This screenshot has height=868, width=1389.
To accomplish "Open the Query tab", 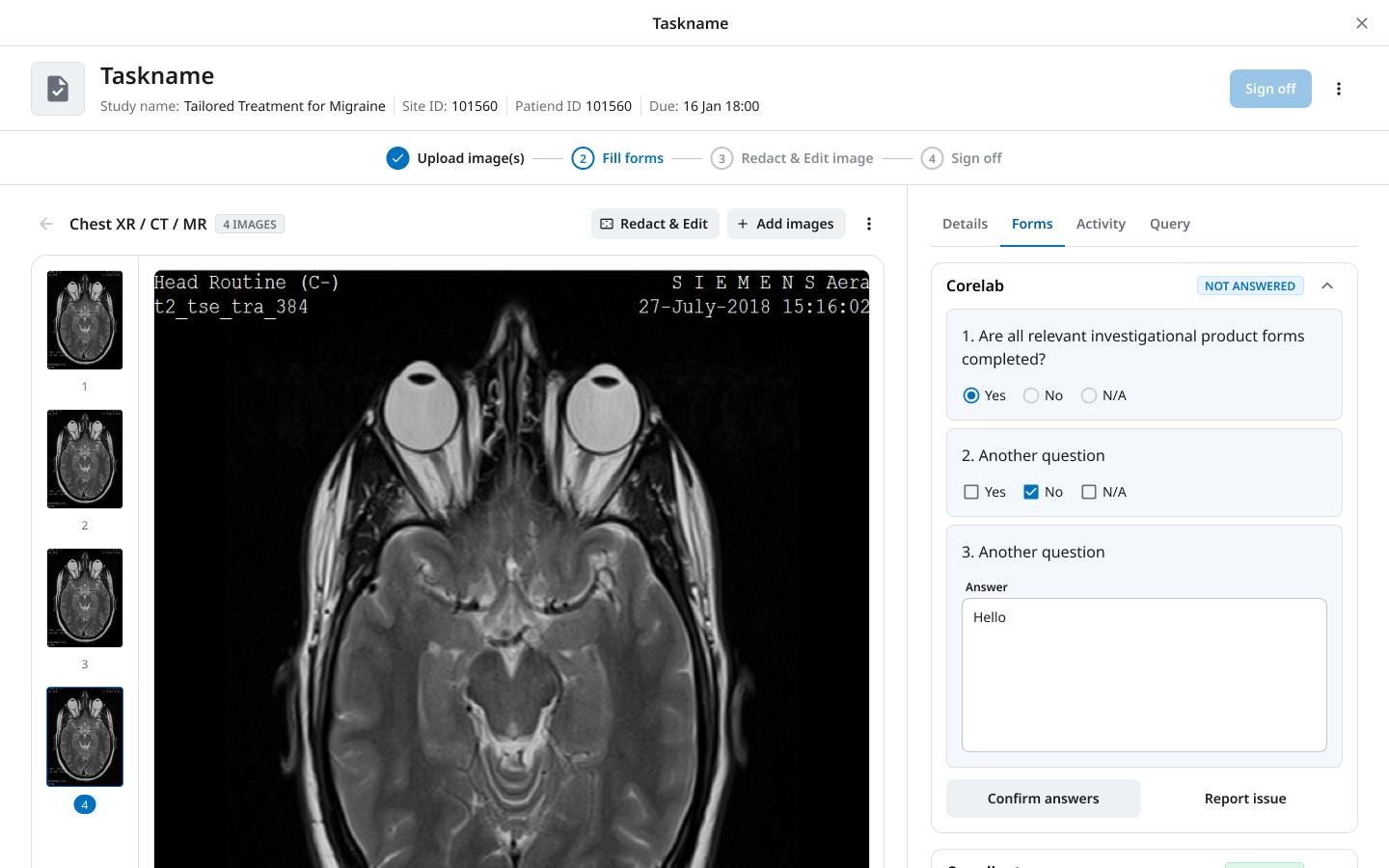I will (1169, 223).
